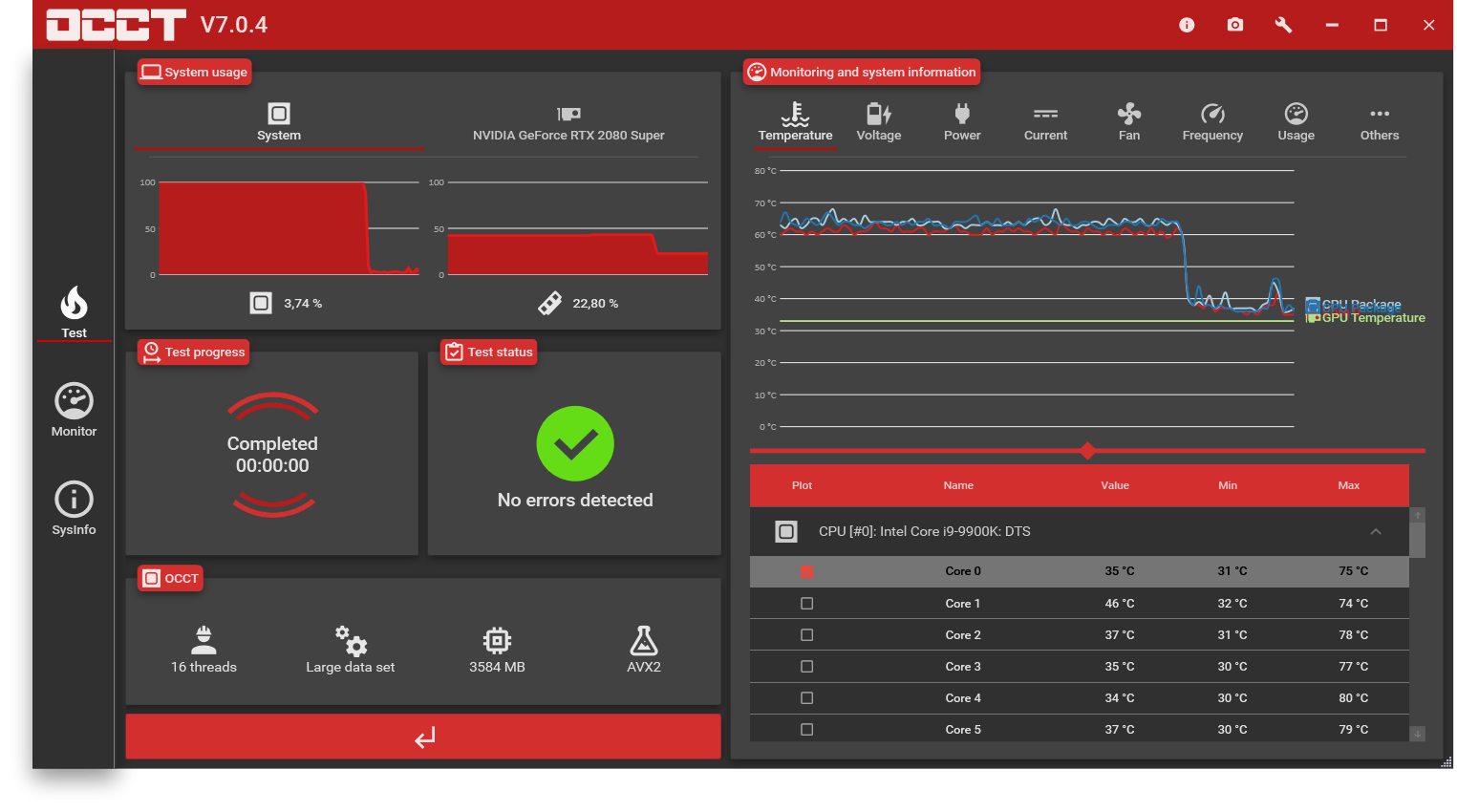The width and height of the screenshot is (1457, 812).
Task: Toggle CPU Package legend checkbox on graph
Action: (1313, 305)
